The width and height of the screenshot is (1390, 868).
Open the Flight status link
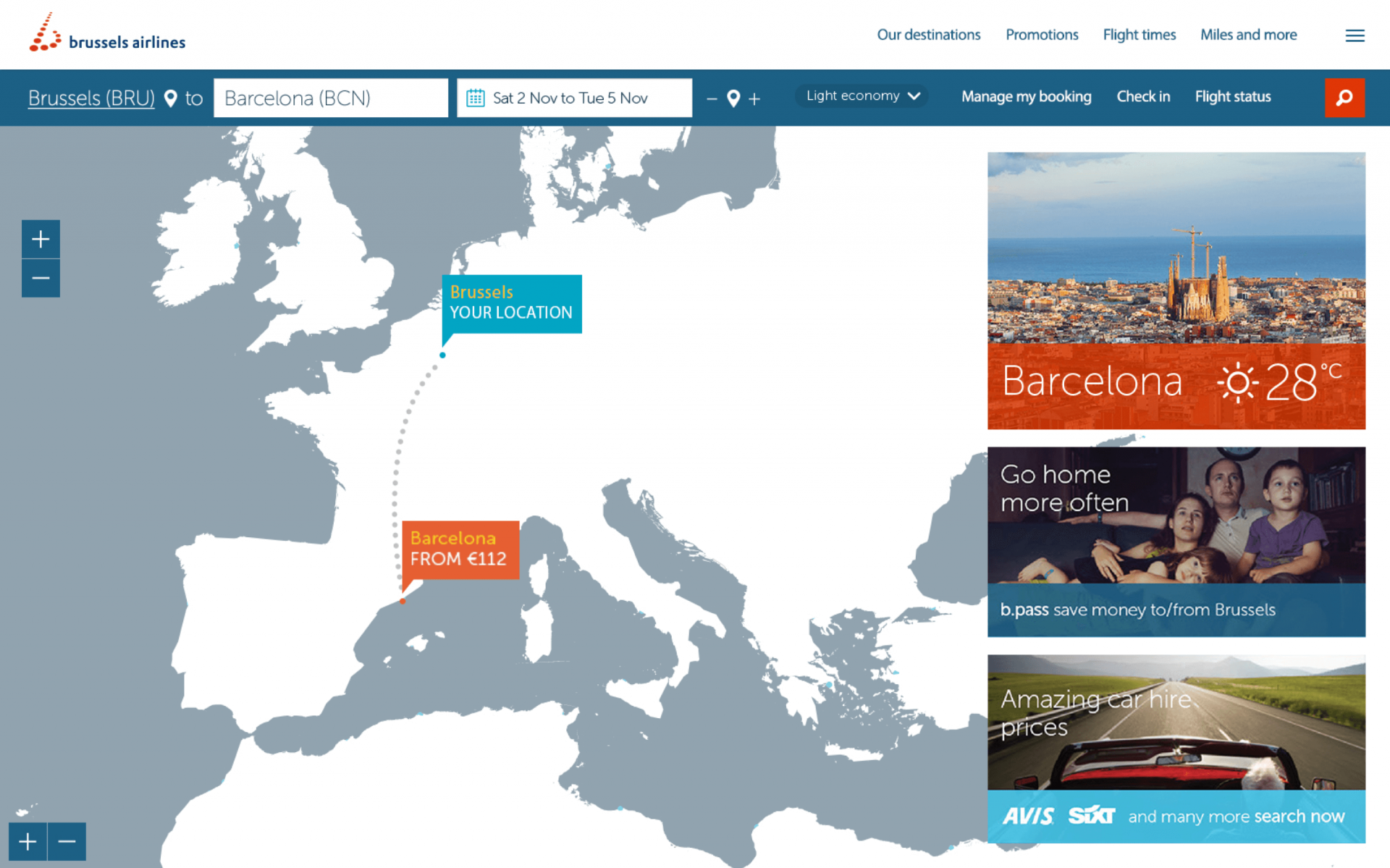tap(1232, 96)
